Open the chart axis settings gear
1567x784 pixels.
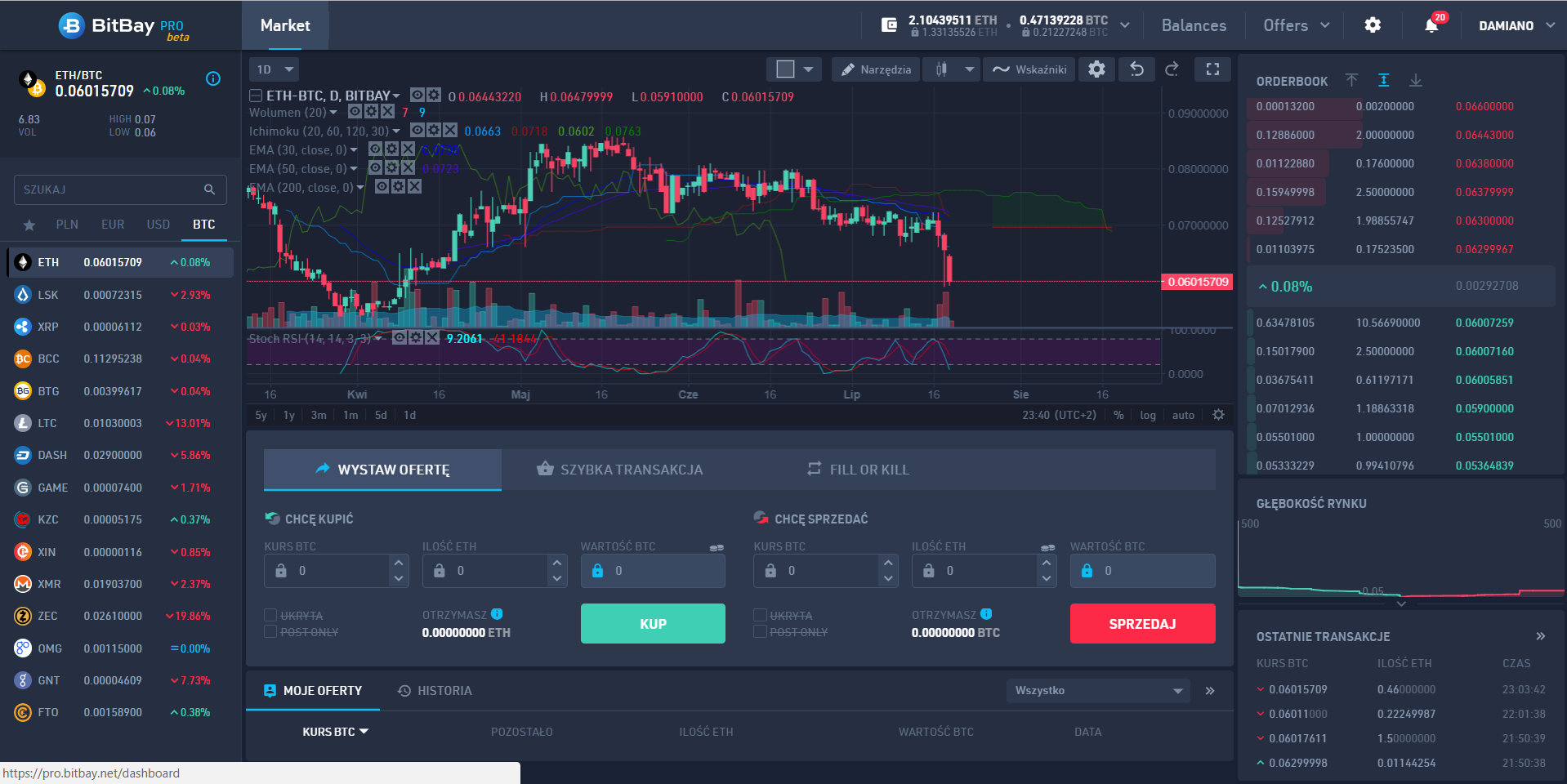pos(1218,415)
